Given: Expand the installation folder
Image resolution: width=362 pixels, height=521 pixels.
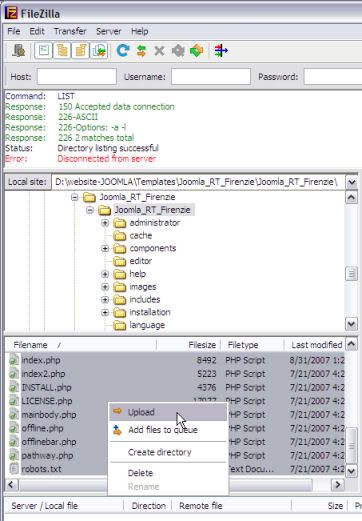Looking at the screenshot, I should tap(105, 312).
